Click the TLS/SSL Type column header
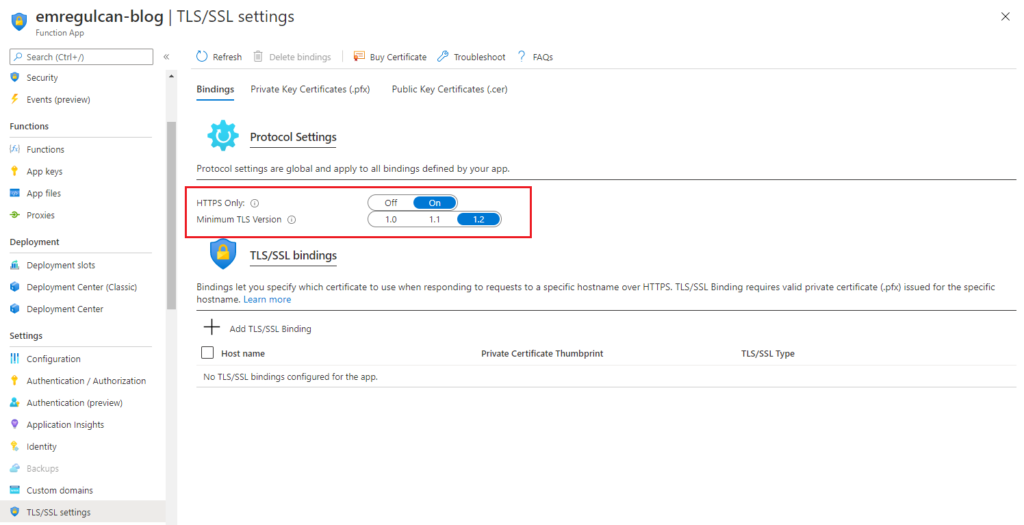The width and height of the screenshot is (1024, 525). (x=767, y=353)
